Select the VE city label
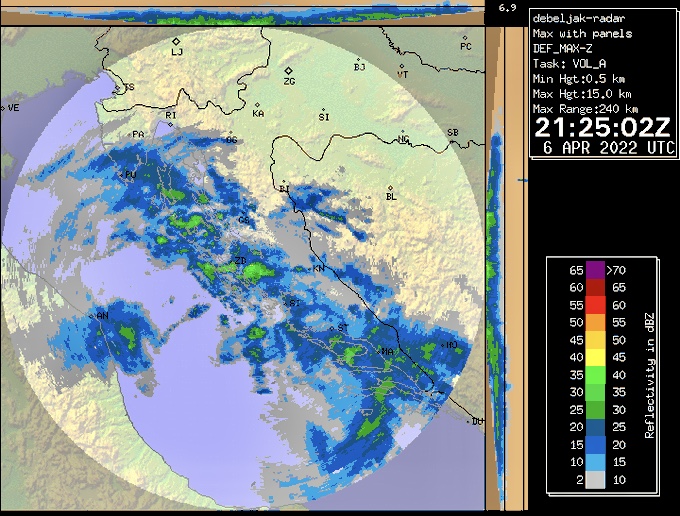 [x=14, y=108]
